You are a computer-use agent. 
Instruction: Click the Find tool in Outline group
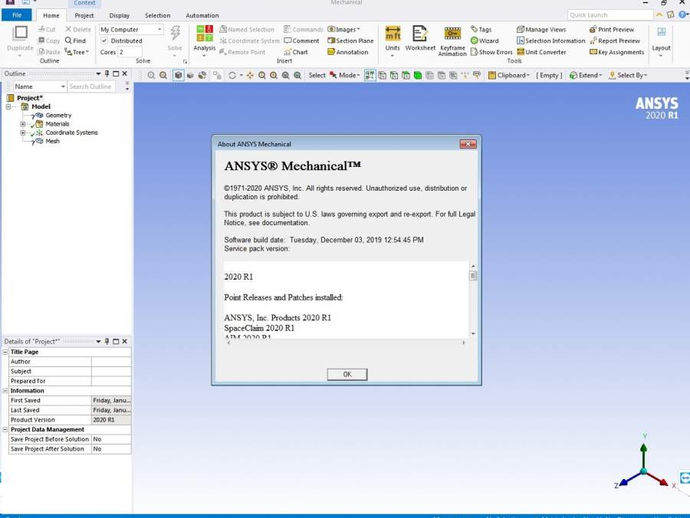coord(75,40)
